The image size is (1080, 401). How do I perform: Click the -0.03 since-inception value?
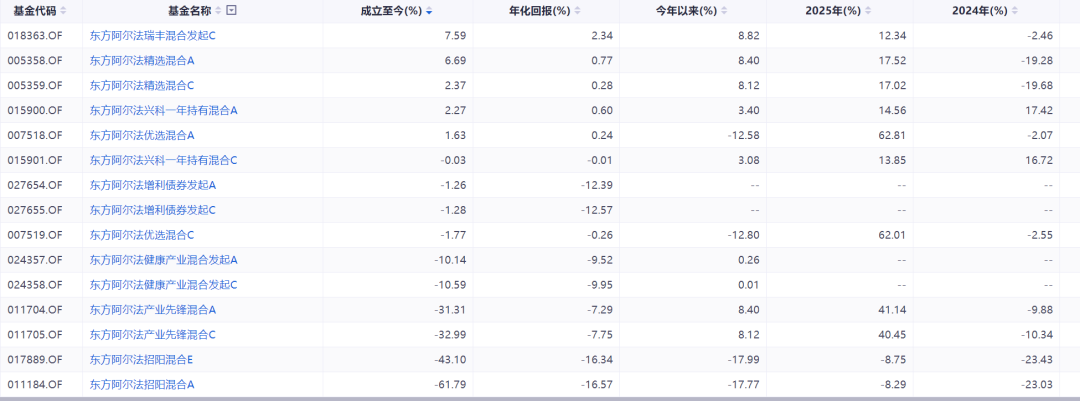point(453,161)
